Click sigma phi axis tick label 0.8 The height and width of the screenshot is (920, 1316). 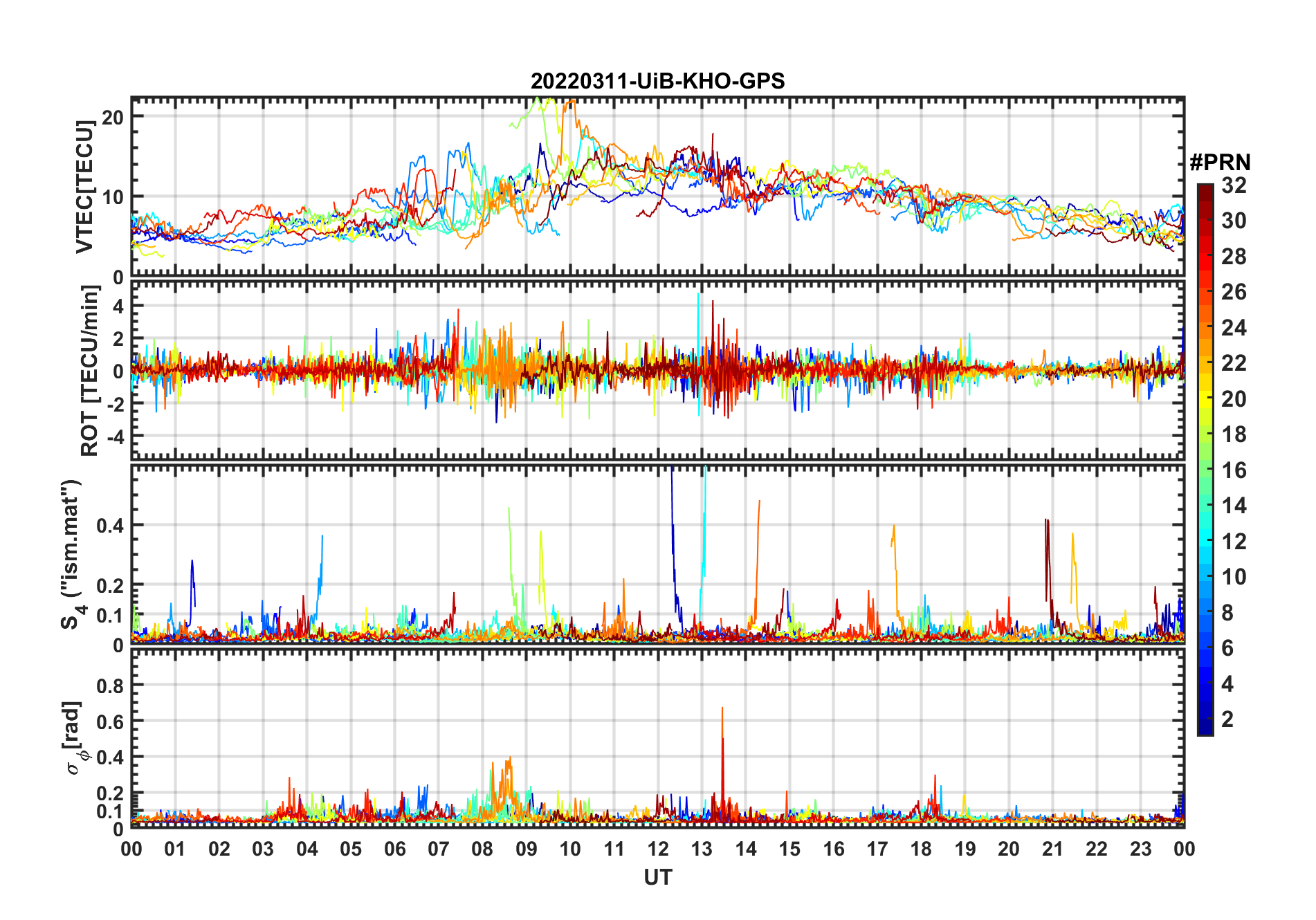click(x=110, y=686)
